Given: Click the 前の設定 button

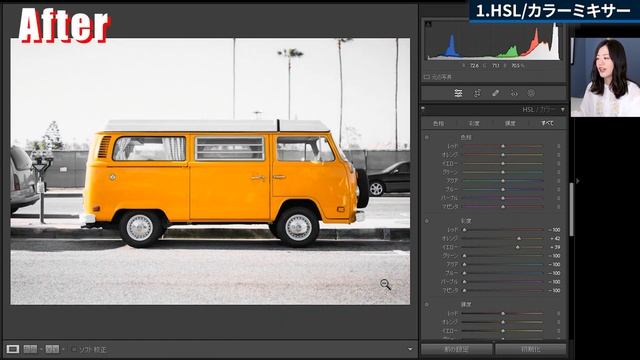Looking at the screenshot, I should [x=456, y=349].
